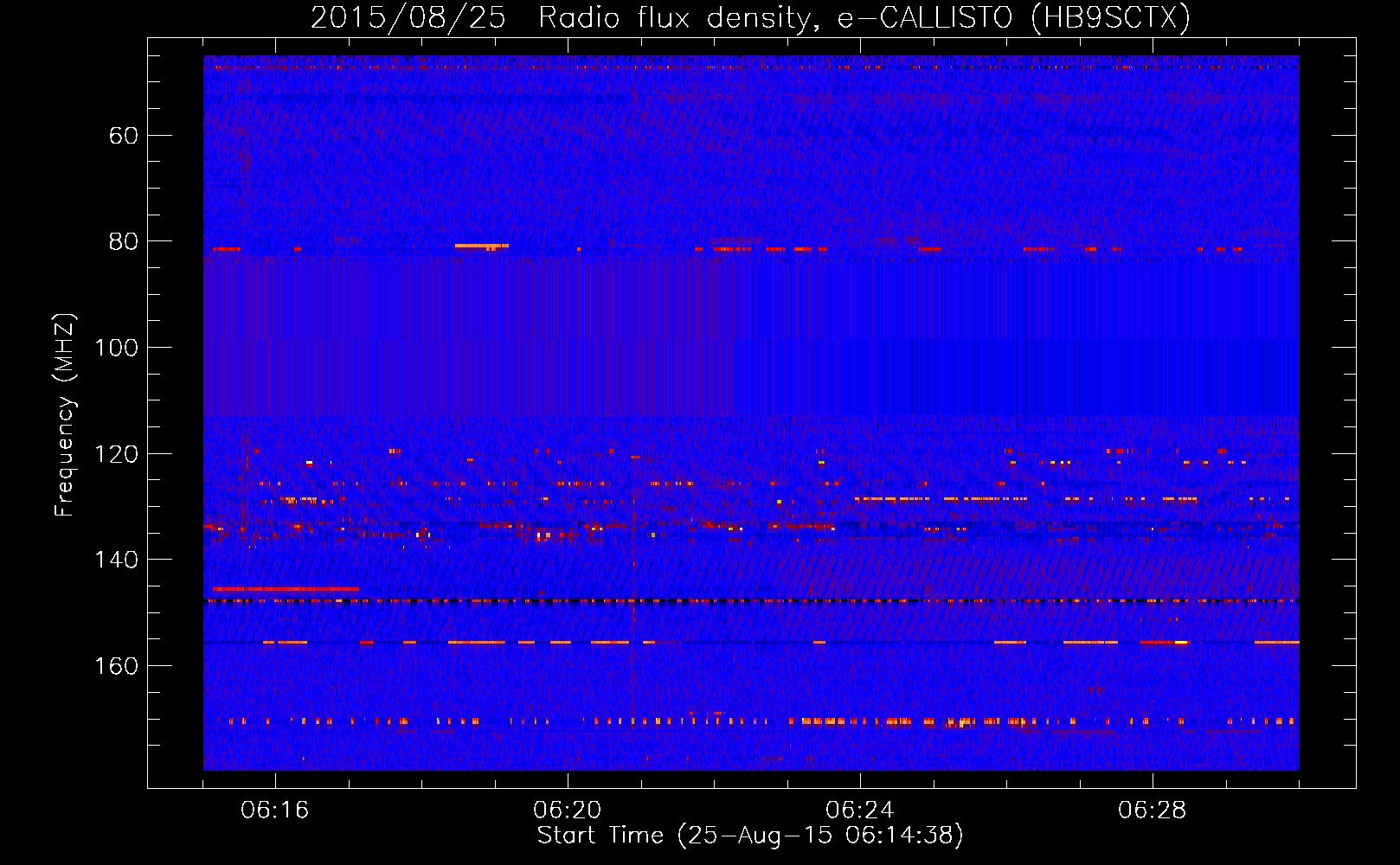Click the 60 frequency tick label

pos(124,136)
